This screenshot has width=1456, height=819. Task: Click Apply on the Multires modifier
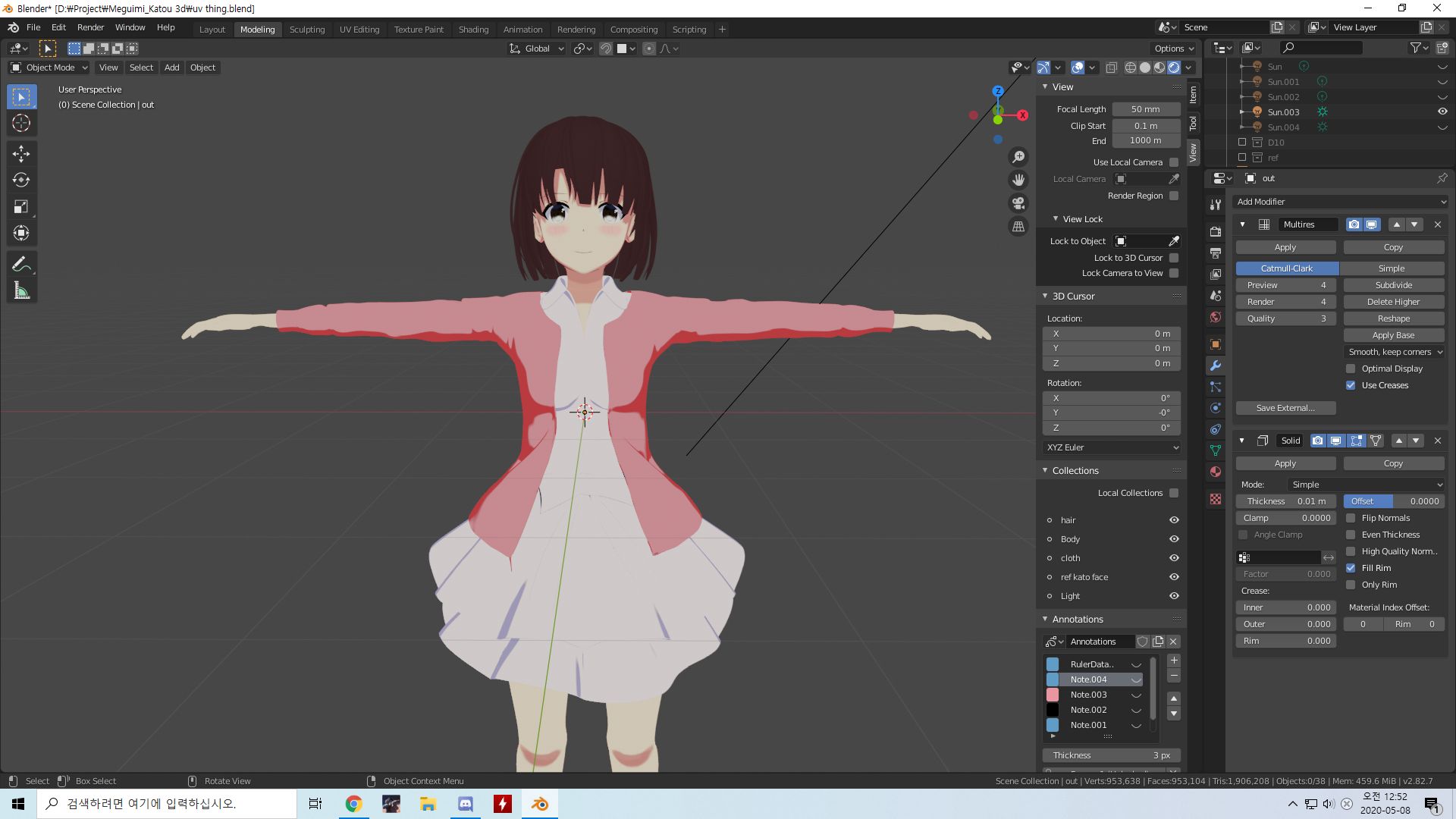(1285, 247)
